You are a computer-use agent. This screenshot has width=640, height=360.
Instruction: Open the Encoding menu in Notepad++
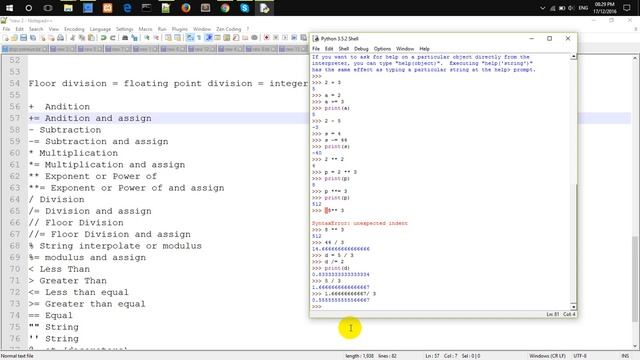click(x=74, y=29)
